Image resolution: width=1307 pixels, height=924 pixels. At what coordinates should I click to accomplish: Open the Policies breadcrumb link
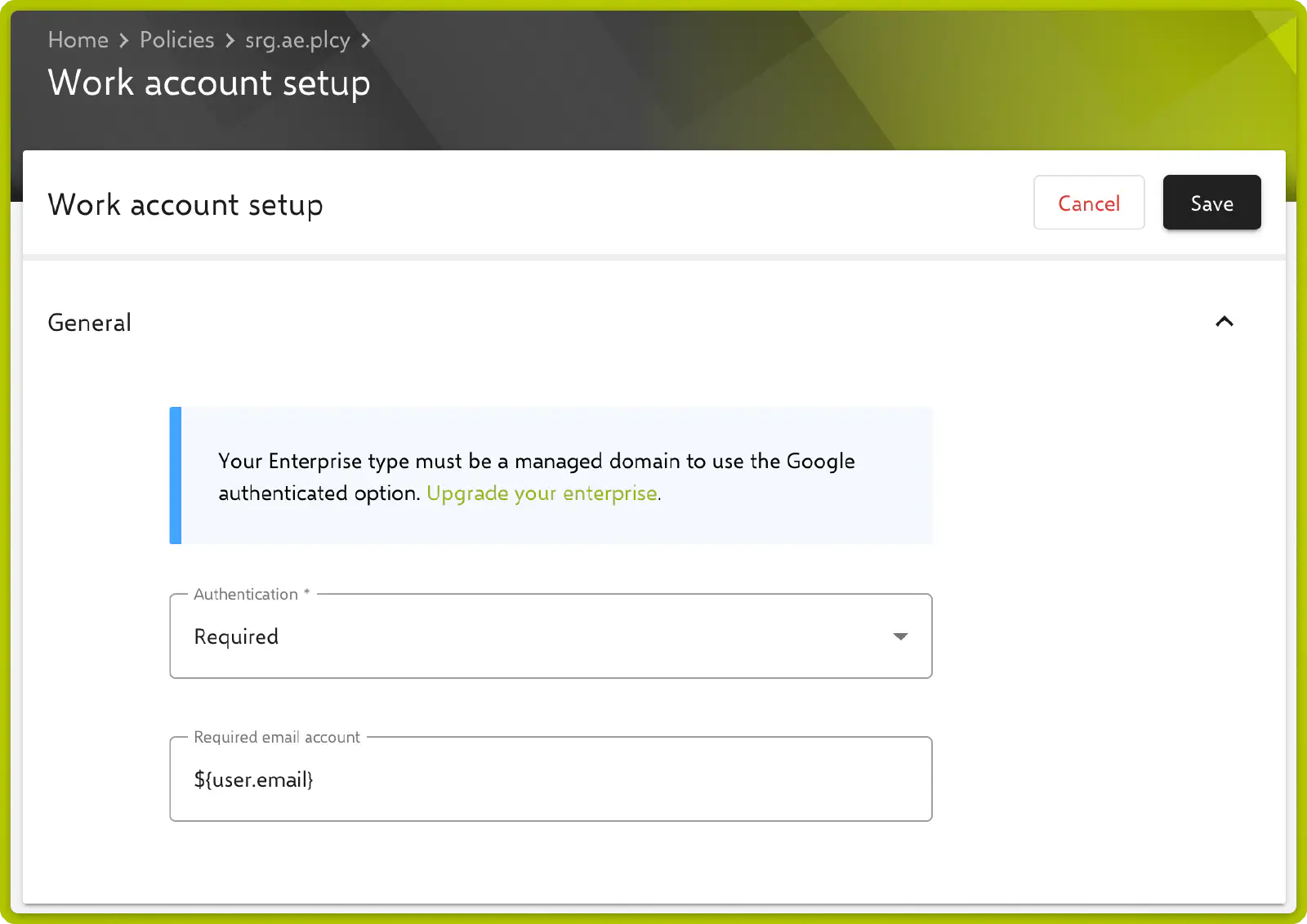176,40
